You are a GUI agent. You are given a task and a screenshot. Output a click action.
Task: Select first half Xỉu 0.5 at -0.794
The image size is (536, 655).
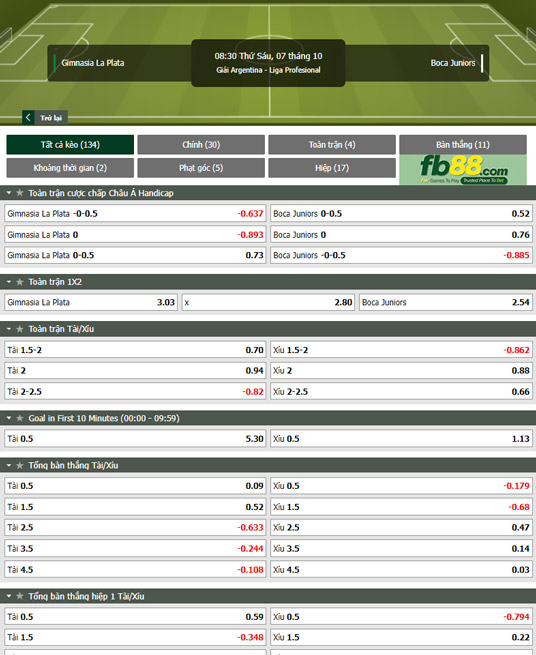point(401,617)
